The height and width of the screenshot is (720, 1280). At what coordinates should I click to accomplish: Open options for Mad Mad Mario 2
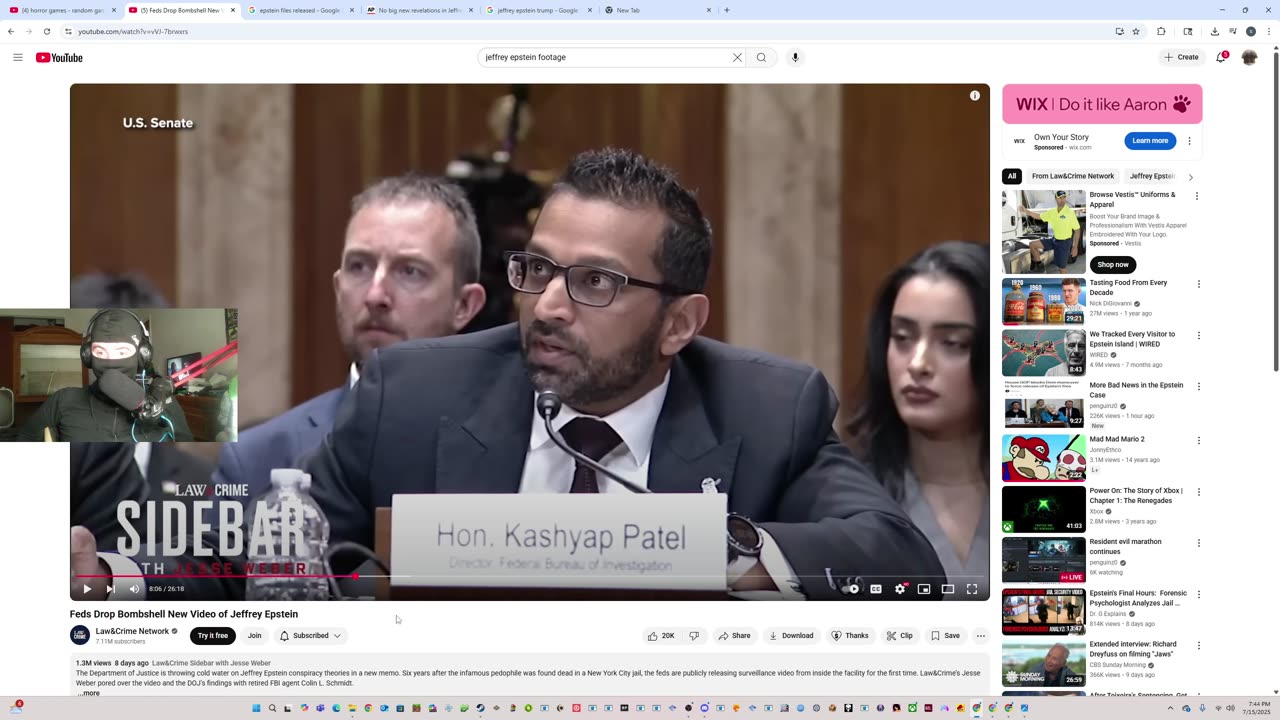(x=1198, y=440)
